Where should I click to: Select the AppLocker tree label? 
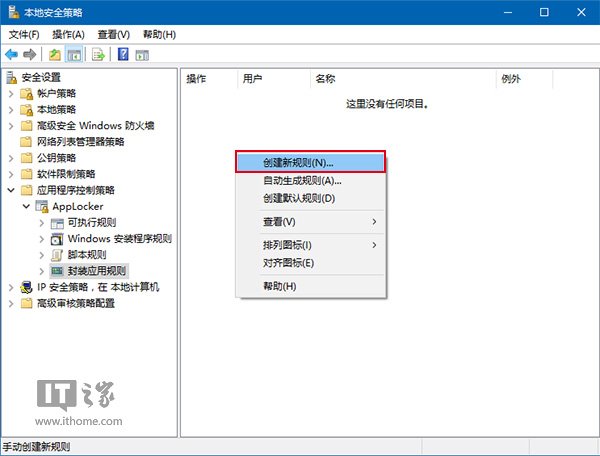tap(78, 207)
